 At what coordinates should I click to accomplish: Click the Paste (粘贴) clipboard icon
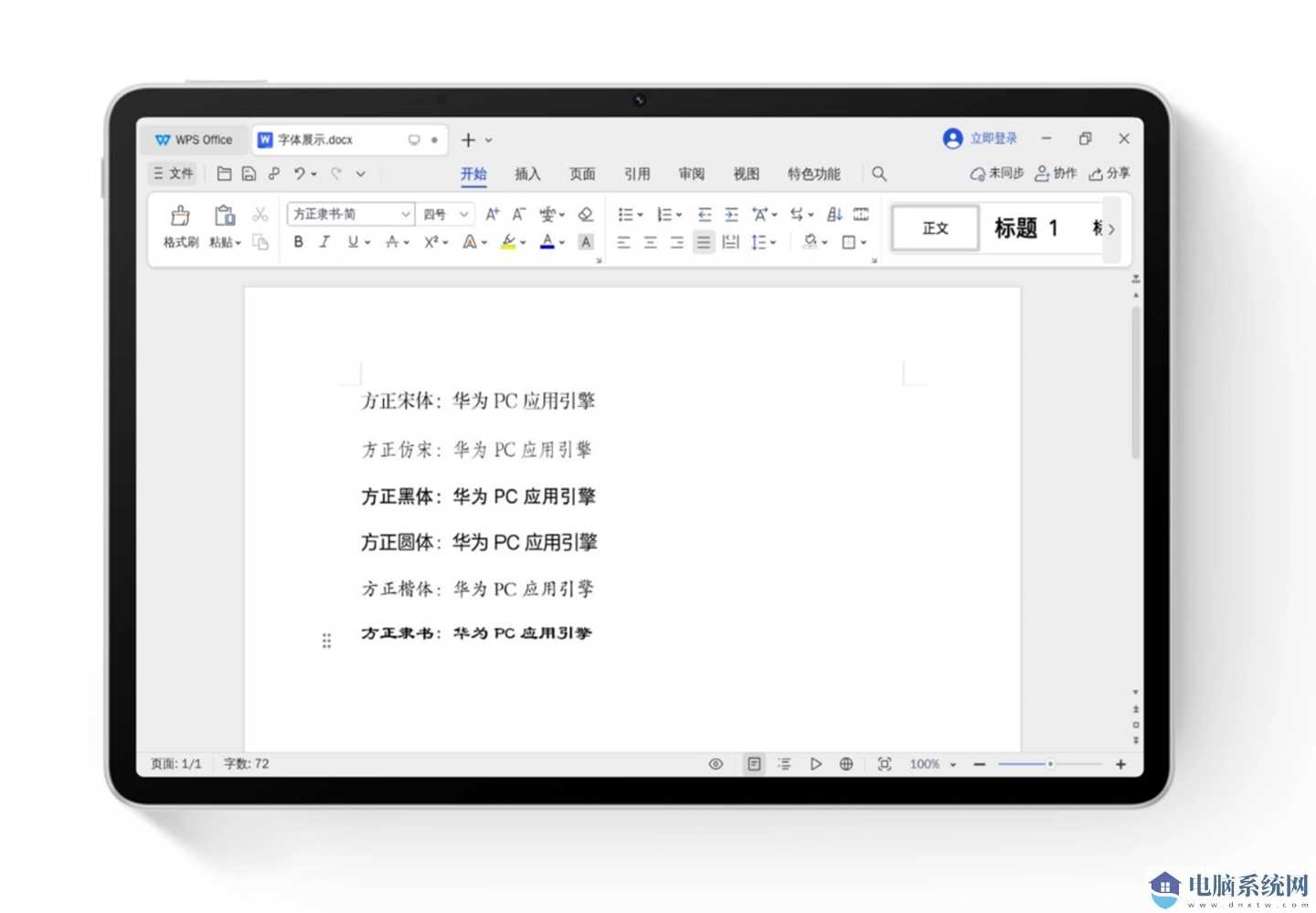pos(225,216)
